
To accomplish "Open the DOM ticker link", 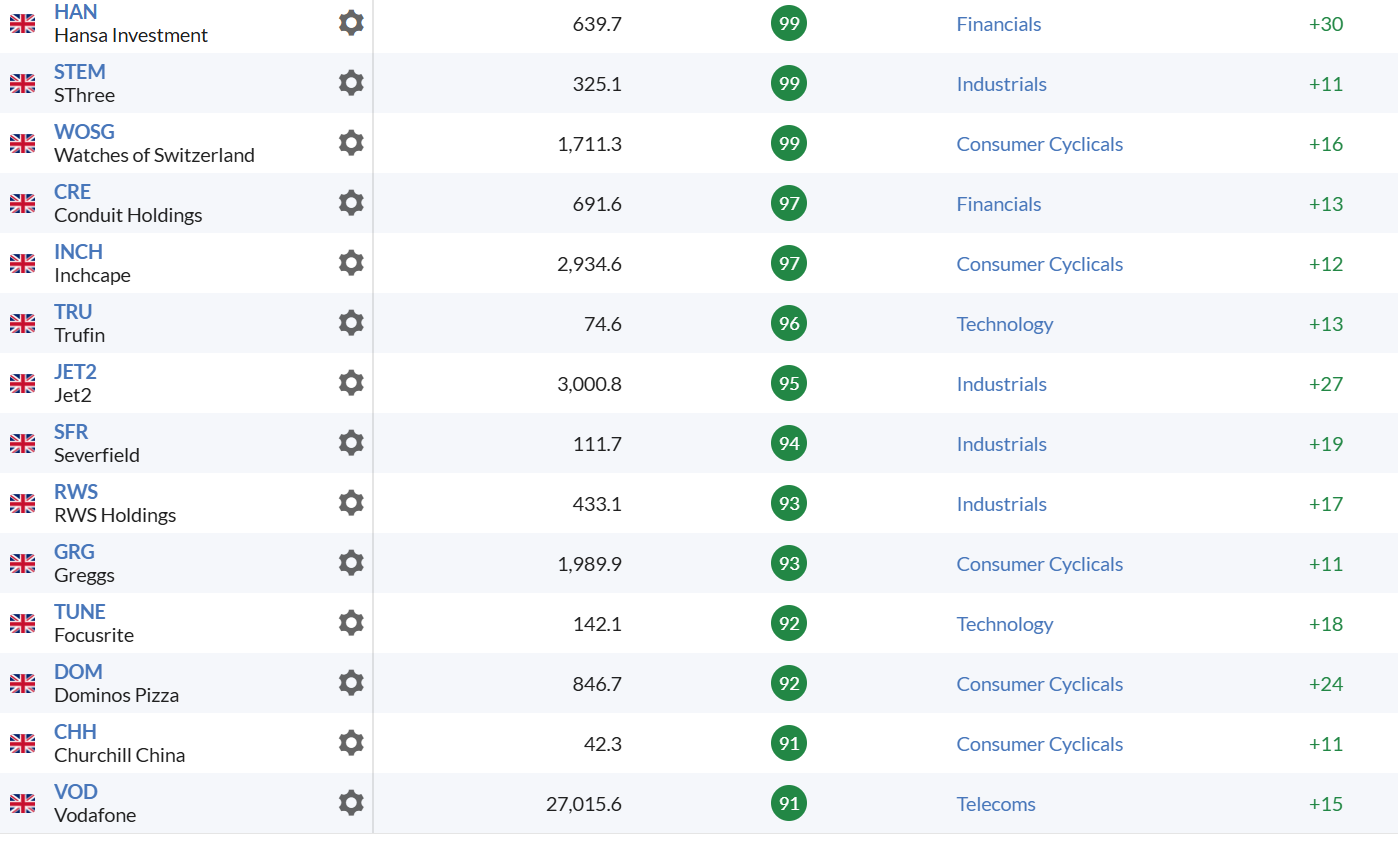I will pyautogui.click(x=78, y=672).
